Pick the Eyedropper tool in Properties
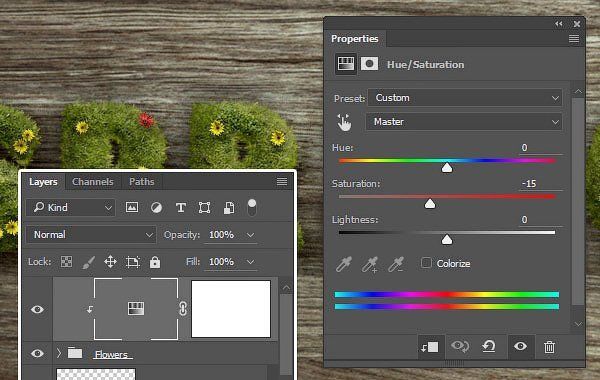 click(x=344, y=264)
